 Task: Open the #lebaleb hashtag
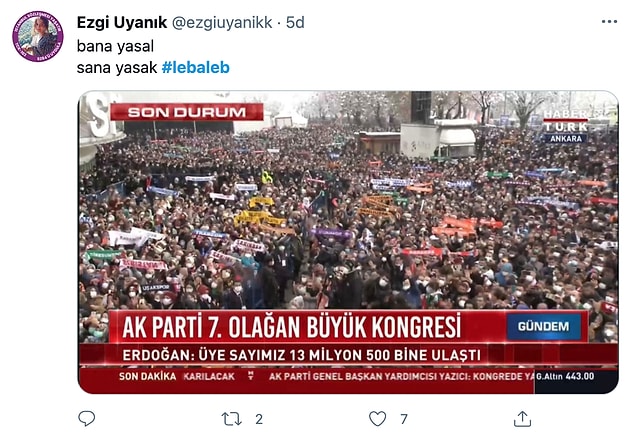tap(196, 67)
